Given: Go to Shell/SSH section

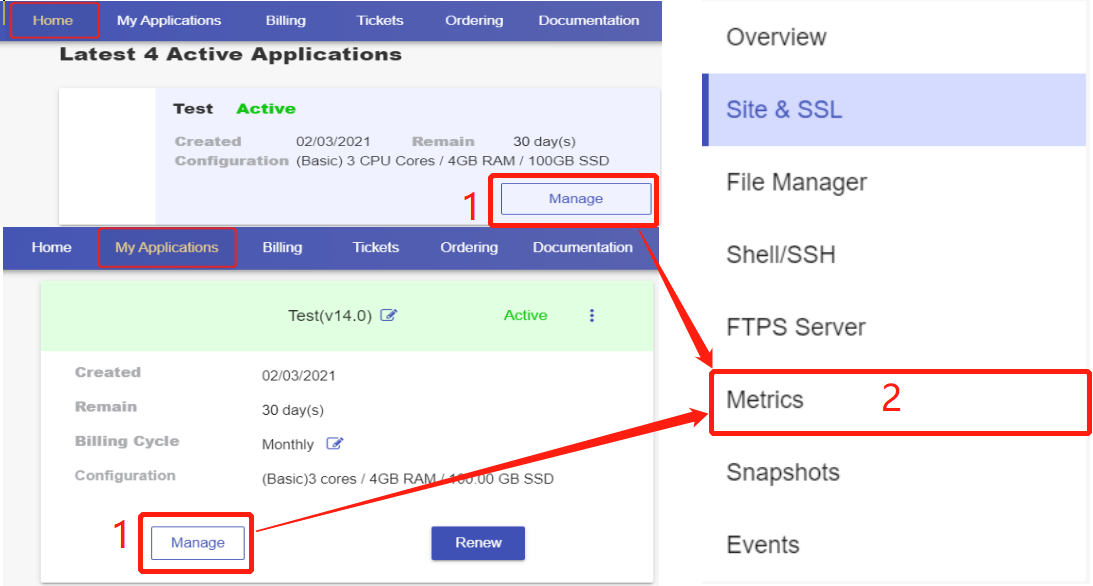Looking at the screenshot, I should click(x=780, y=255).
